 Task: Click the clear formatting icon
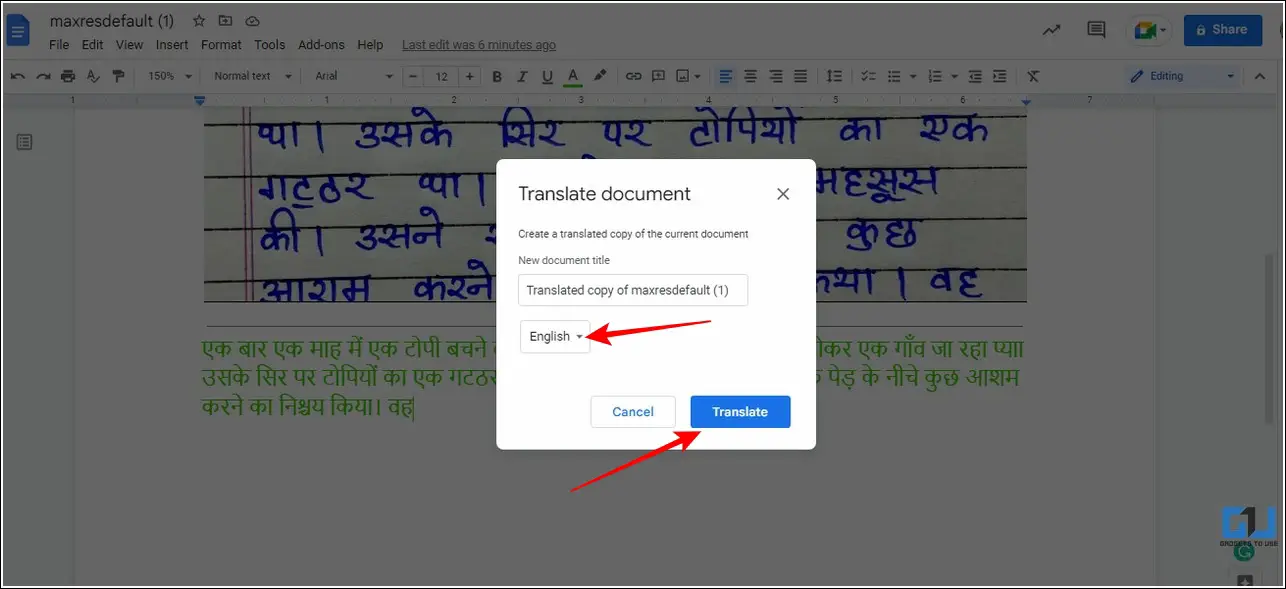pyautogui.click(x=1034, y=76)
